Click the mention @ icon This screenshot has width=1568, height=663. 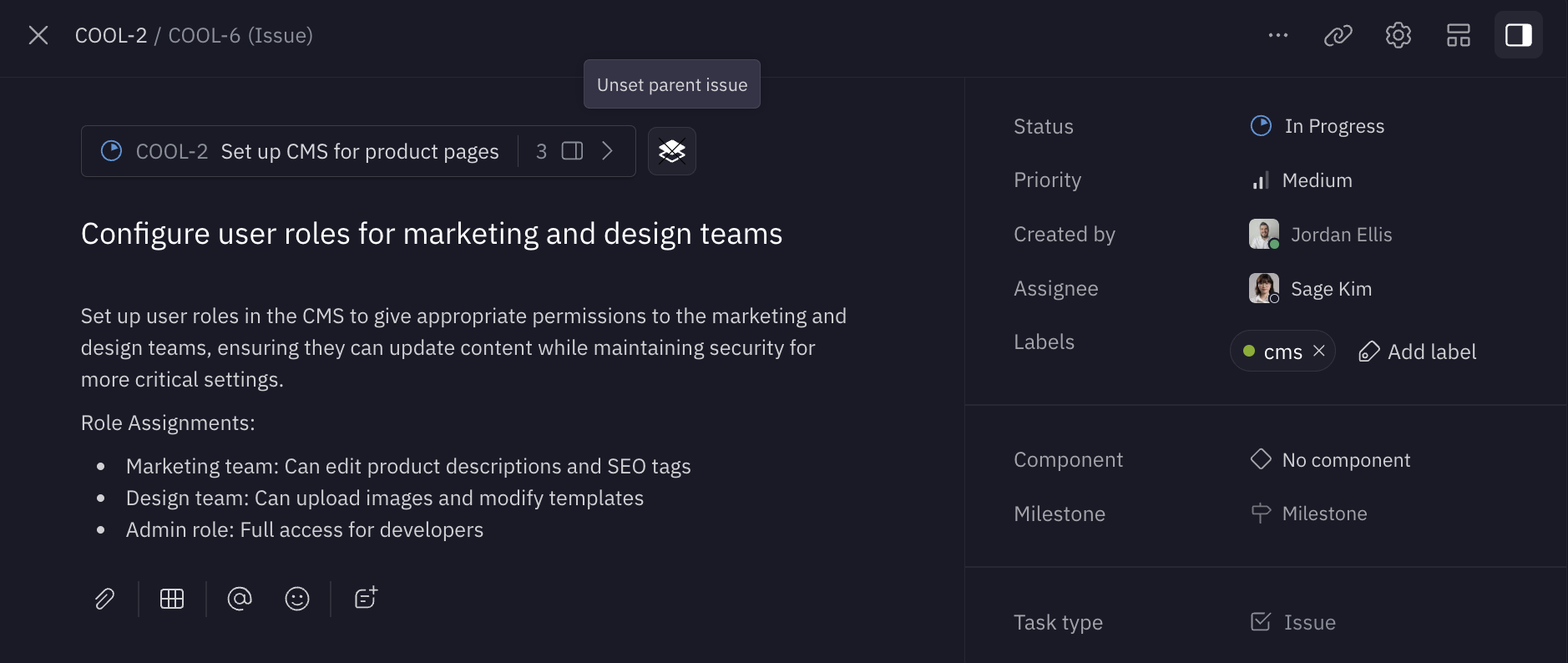point(240,599)
